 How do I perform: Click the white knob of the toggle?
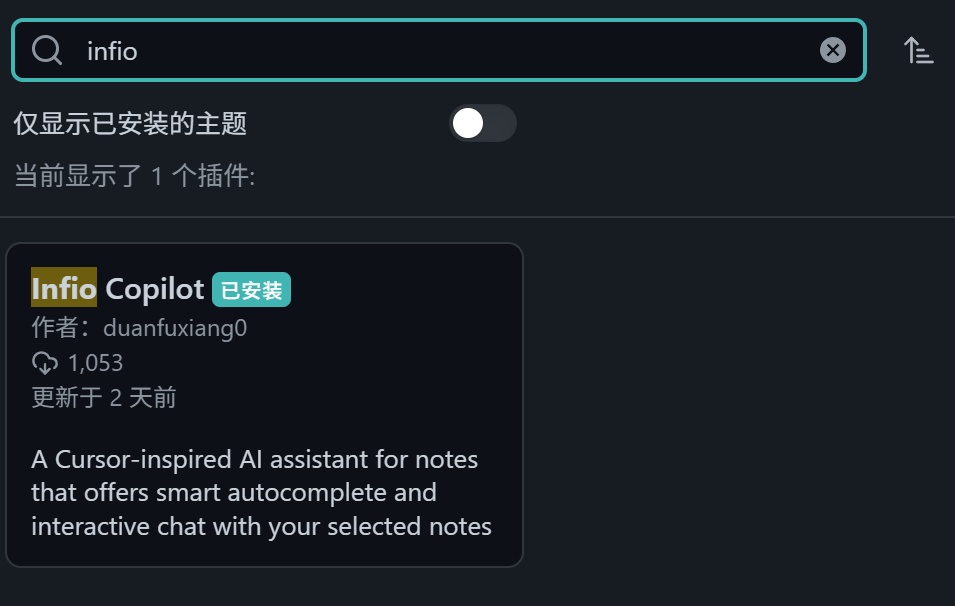(x=468, y=123)
